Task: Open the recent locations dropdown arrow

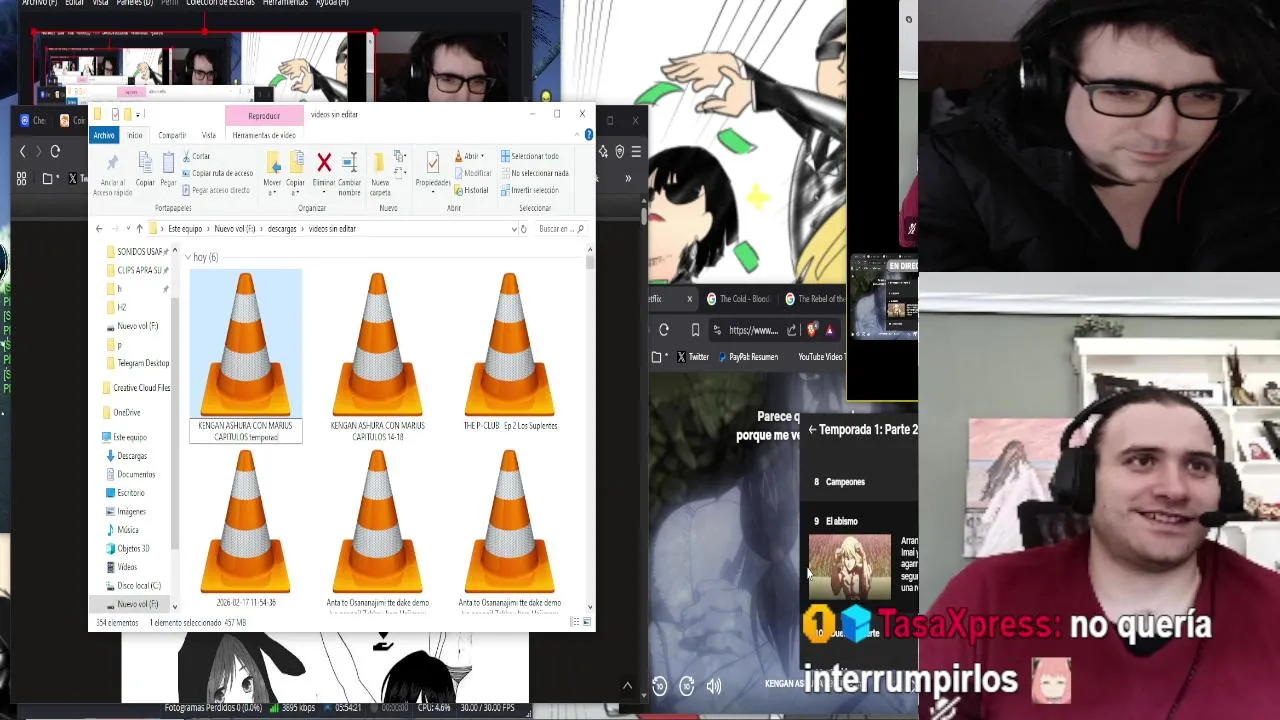Action: (126, 229)
